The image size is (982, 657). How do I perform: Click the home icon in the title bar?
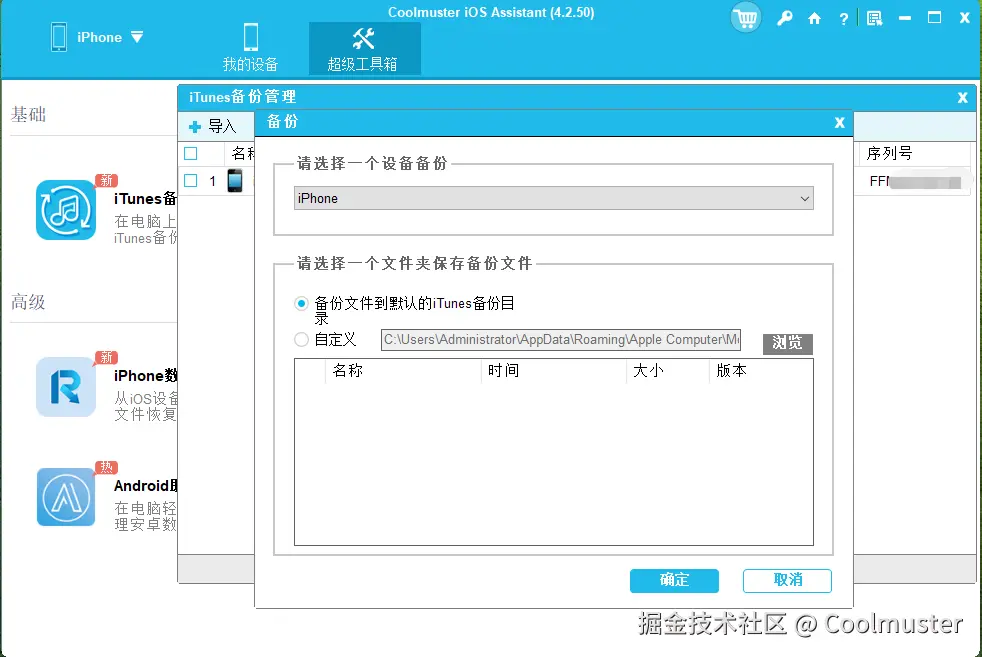tap(812, 17)
